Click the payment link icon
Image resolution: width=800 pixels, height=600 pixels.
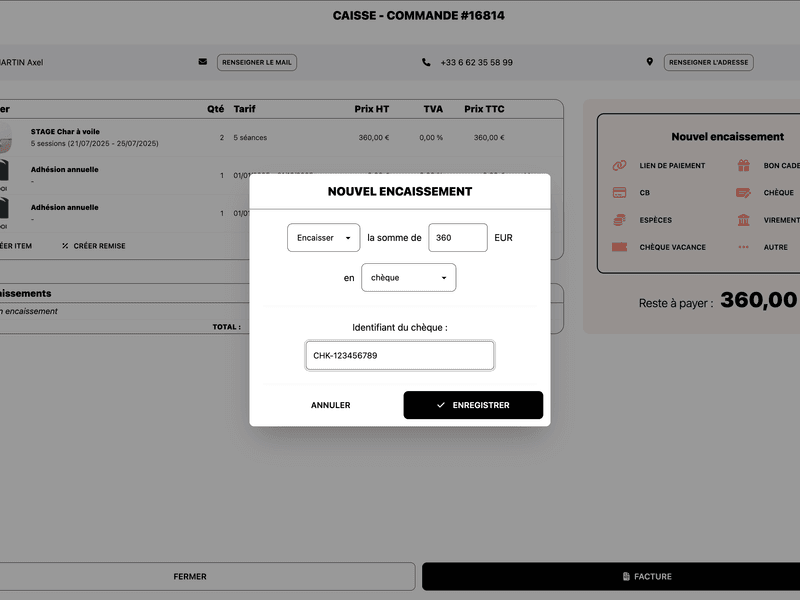(619, 165)
